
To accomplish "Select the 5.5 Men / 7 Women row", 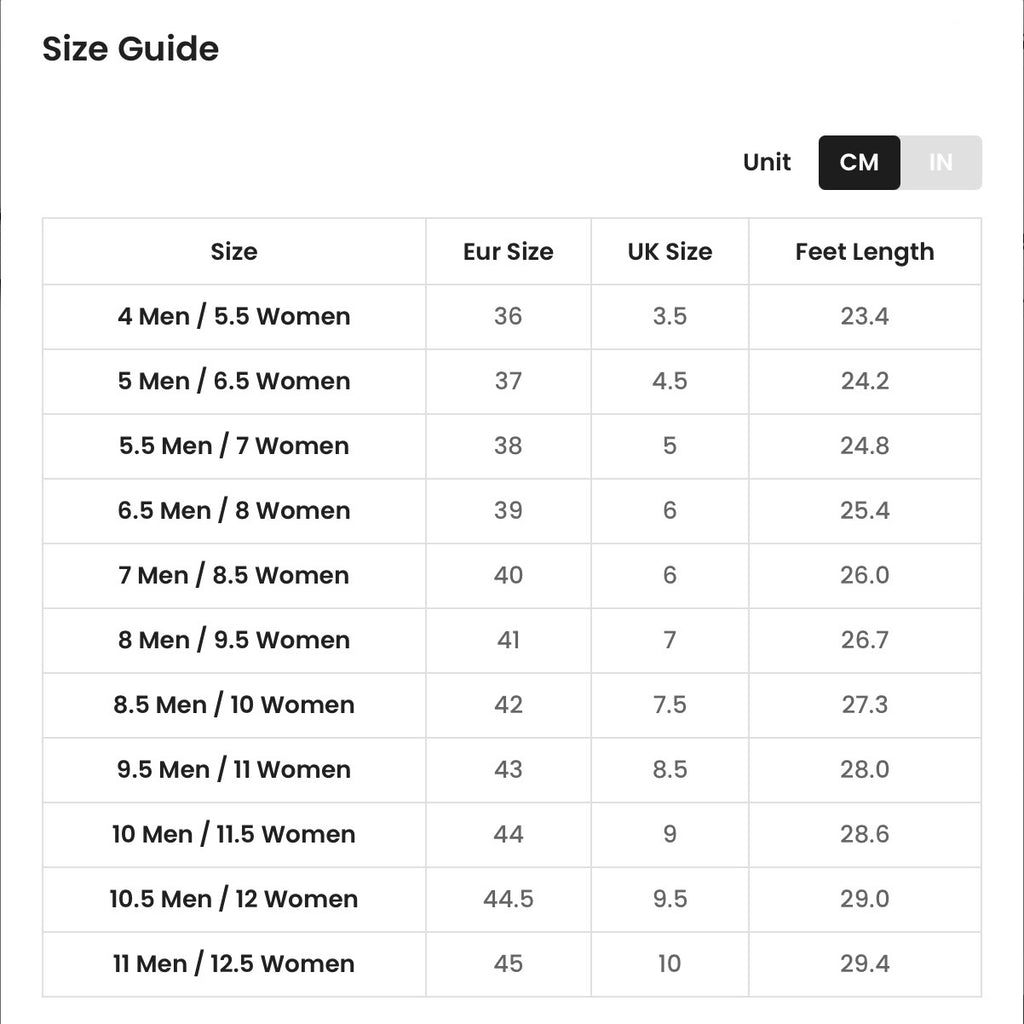I will click(512, 446).
